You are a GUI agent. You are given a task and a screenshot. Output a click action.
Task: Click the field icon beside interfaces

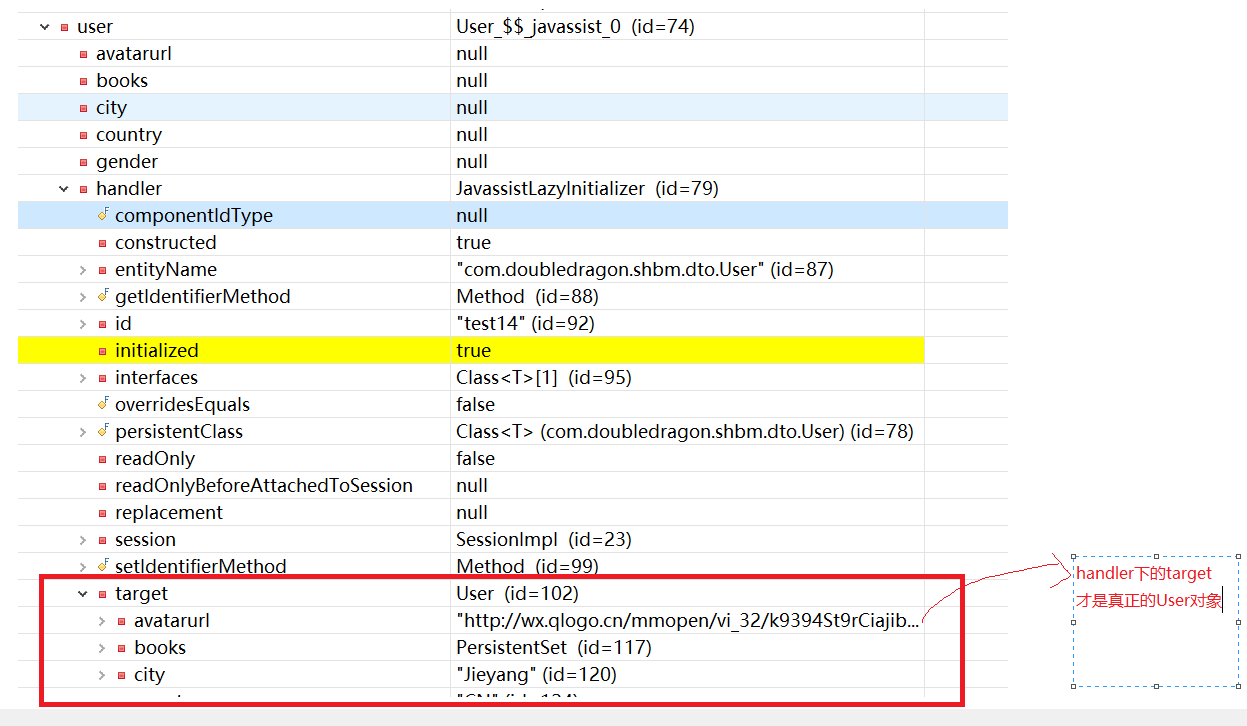pyautogui.click(x=103, y=378)
